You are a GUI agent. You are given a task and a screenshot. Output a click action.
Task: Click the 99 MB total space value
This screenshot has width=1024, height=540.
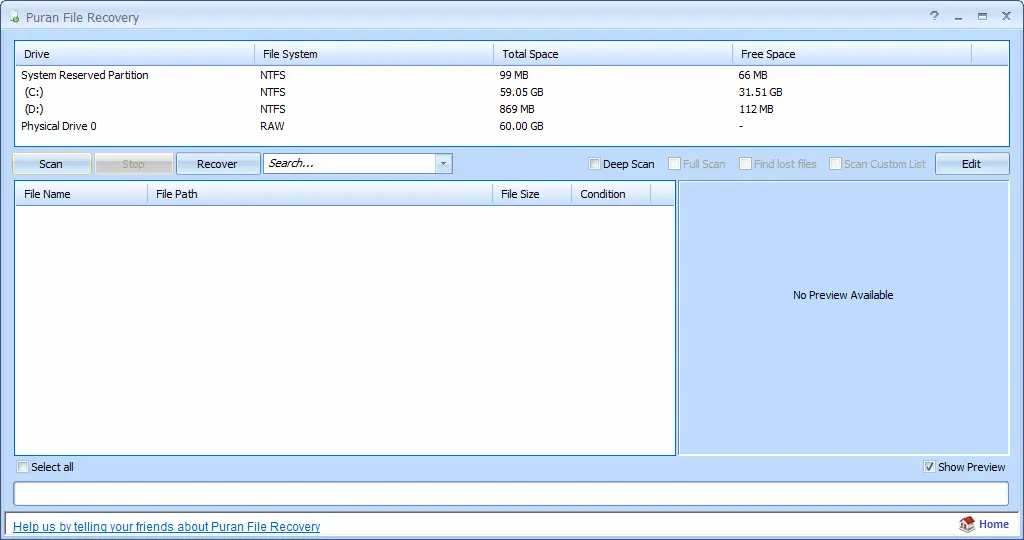click(514, 75)
